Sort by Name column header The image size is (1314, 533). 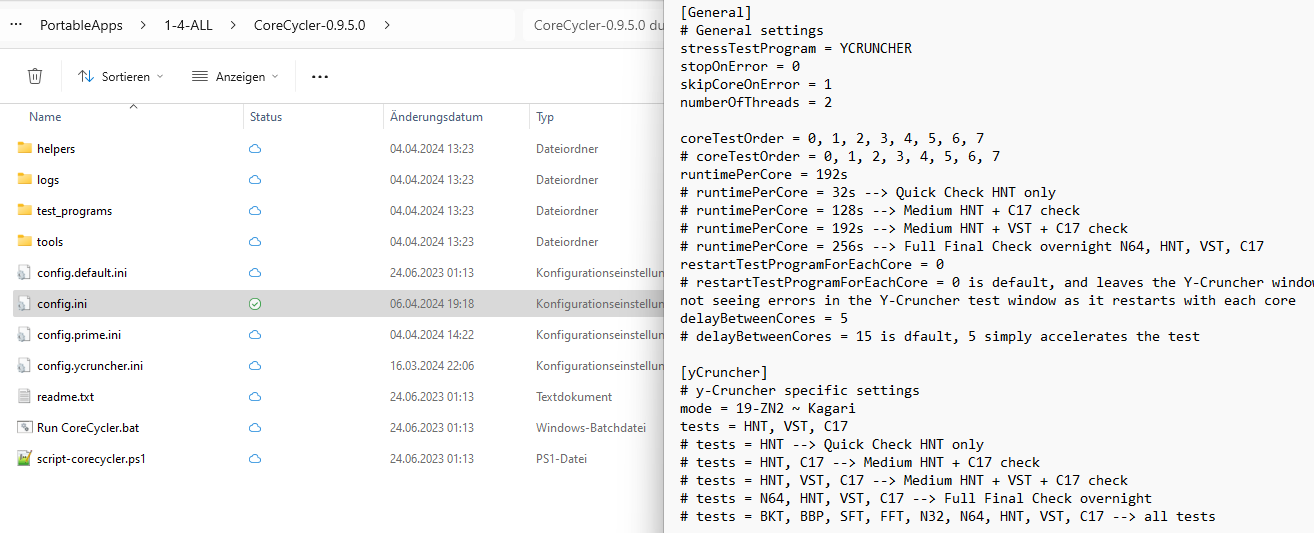tap(45, 117)
